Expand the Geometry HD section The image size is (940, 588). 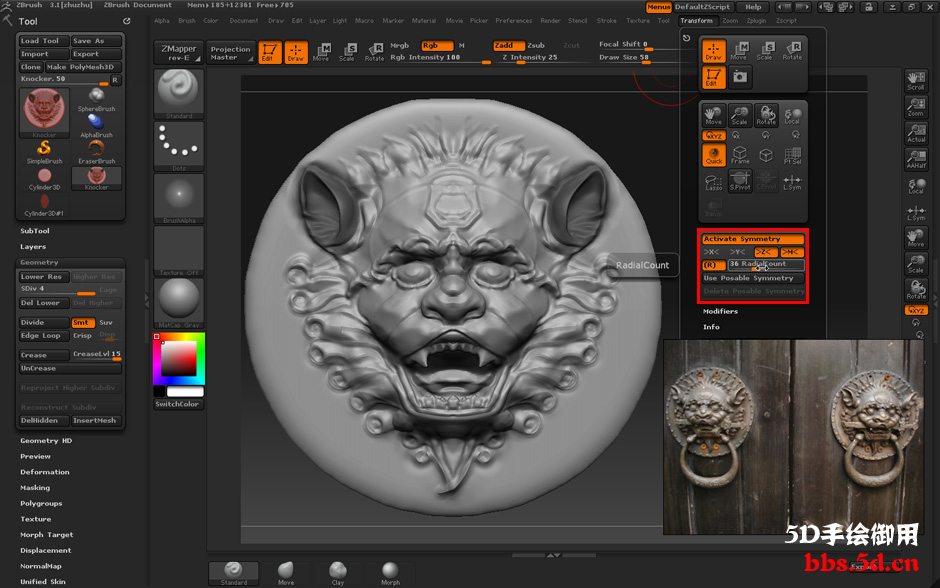pyautogui.click(x=46, y=441)
